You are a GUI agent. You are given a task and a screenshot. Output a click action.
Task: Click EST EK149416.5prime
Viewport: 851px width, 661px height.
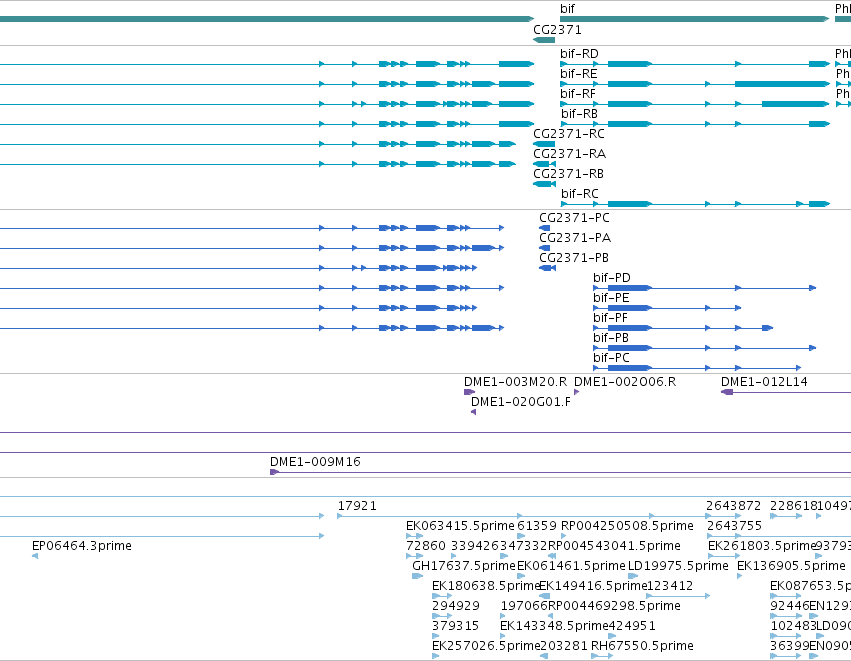click(x=592, y=586)
